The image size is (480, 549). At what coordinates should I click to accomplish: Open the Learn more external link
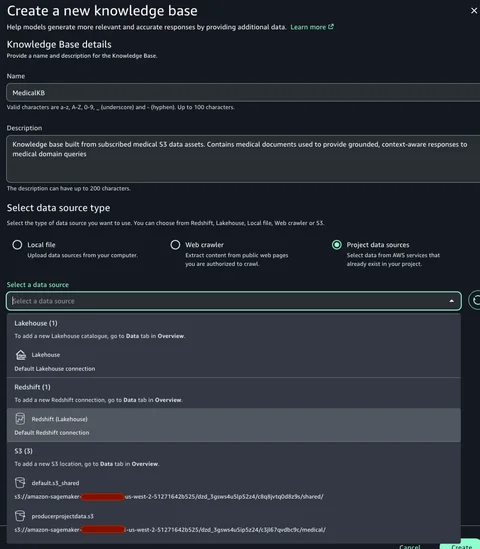tap(312, 27)
